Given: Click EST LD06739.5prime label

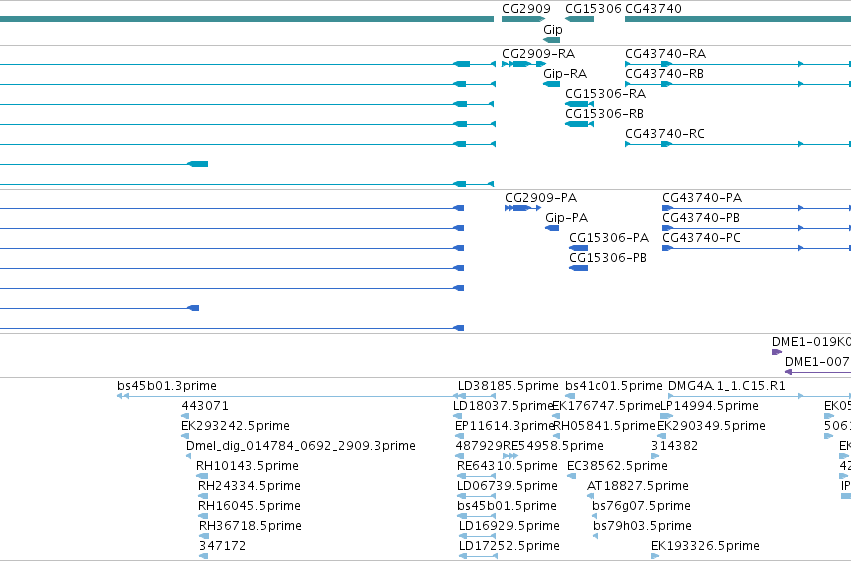Looking at the screenshot, I should point(507,486).
